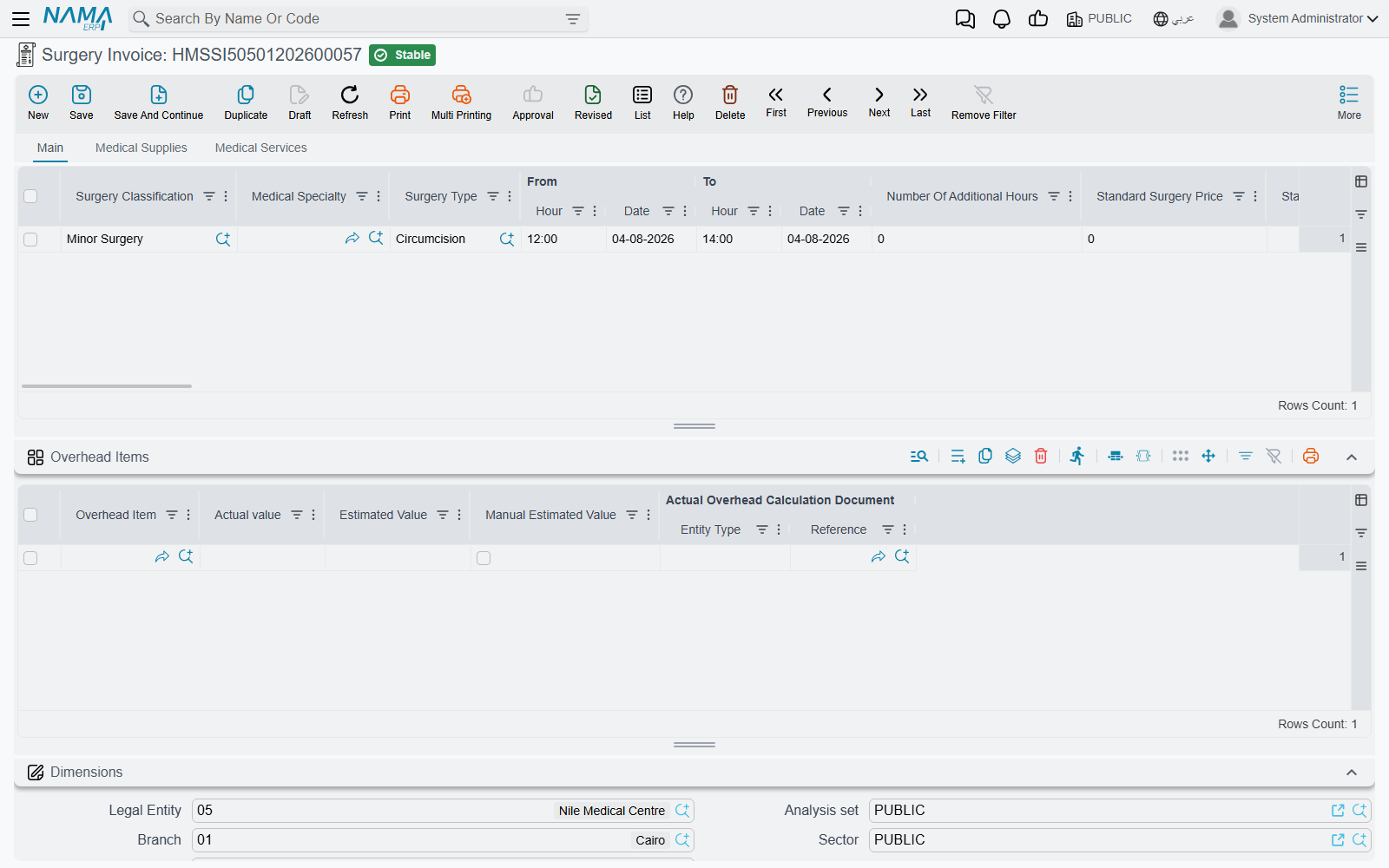Screen dimensions: 1389x868
Task: Collapse the Dimensions section
Action: coord(1352,773)
